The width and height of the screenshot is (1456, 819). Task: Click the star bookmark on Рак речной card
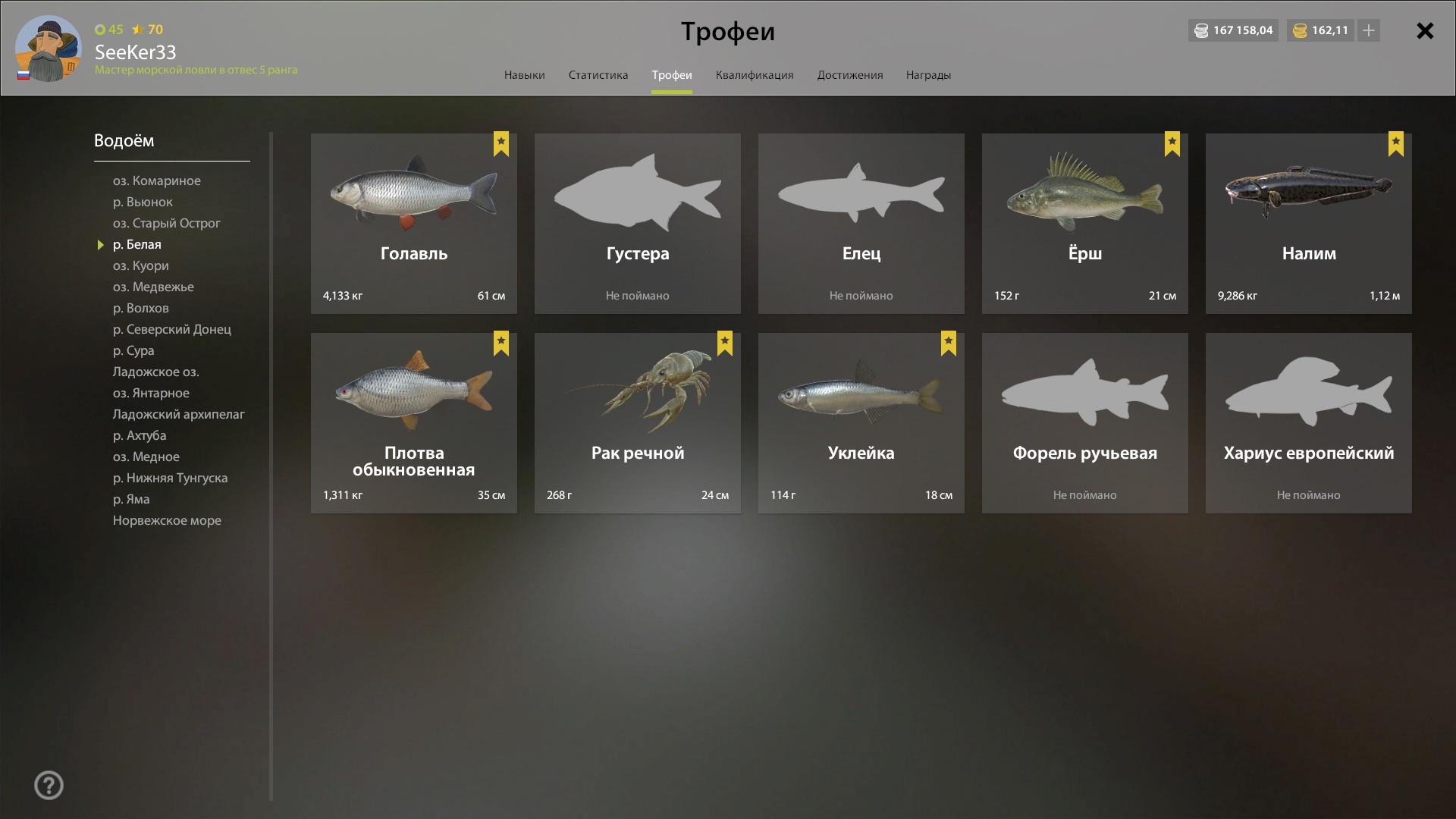725,344
